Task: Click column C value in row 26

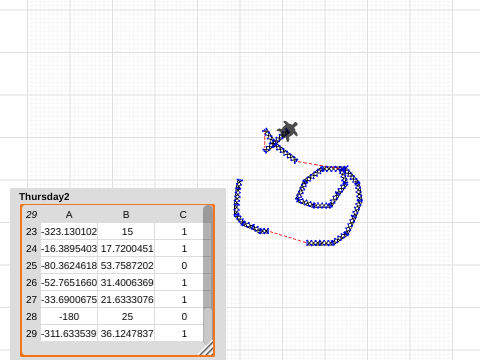Action: (x=179, y=283)
